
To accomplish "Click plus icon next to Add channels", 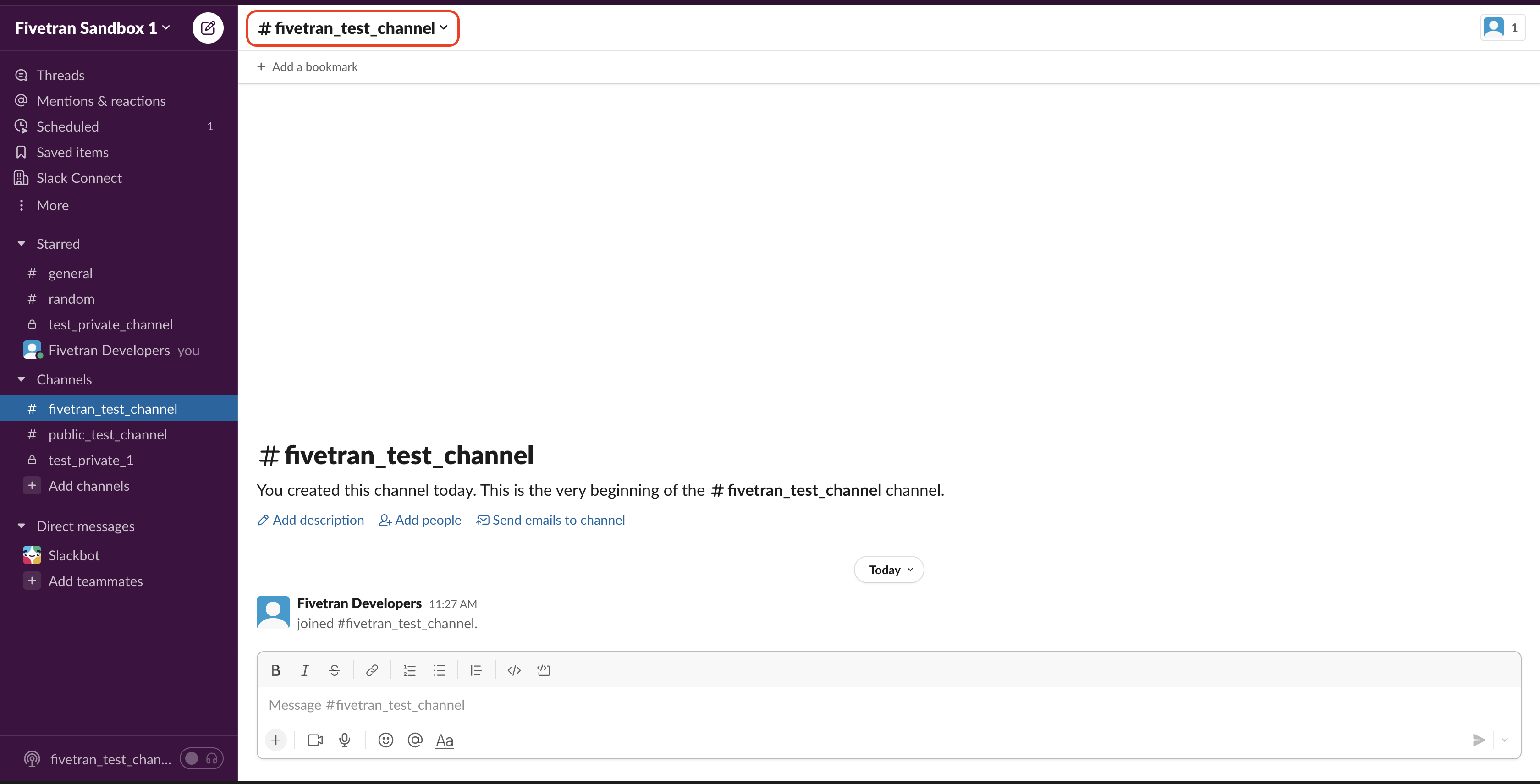I will pos(32,486).
